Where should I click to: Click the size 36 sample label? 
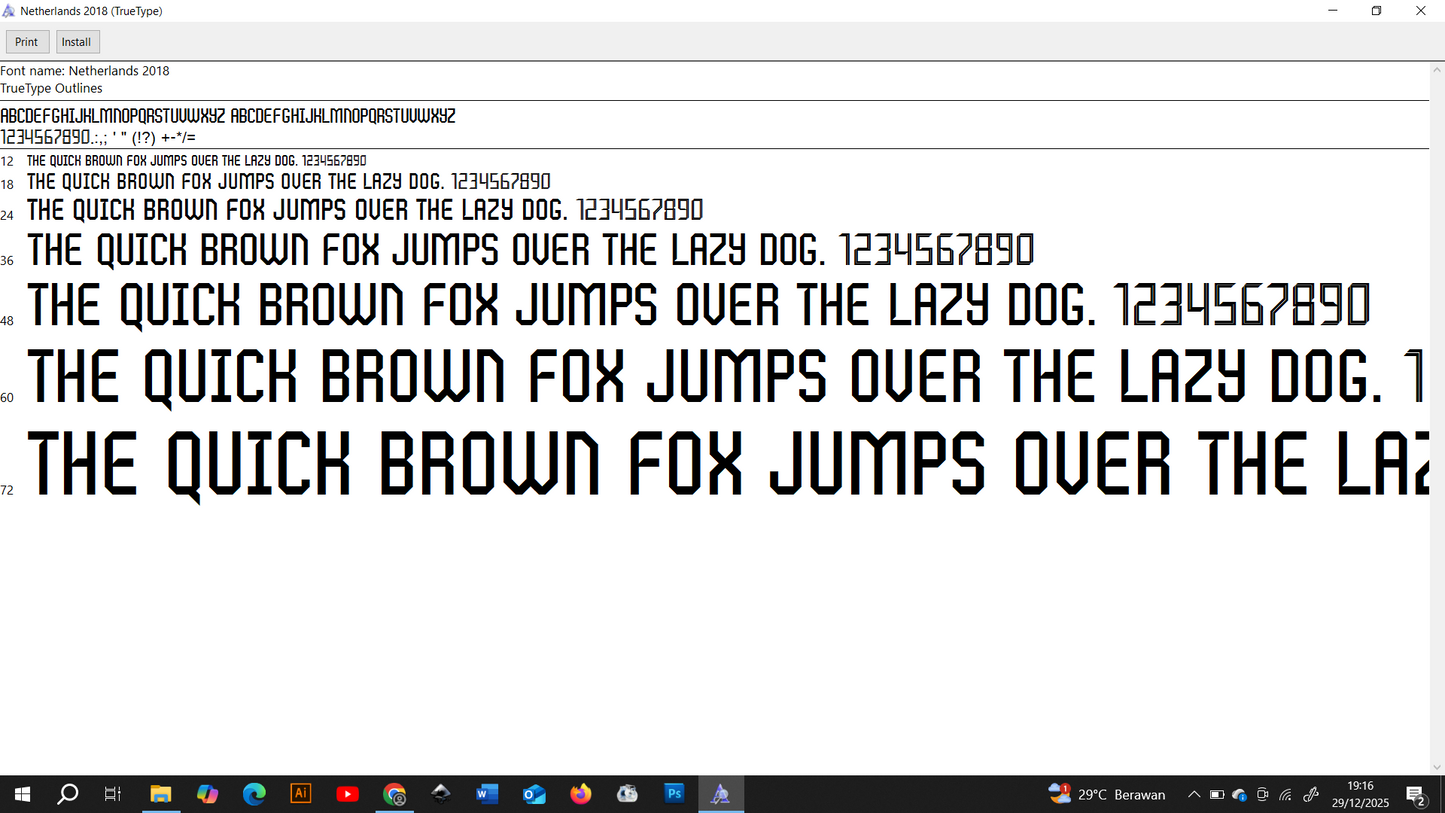point(7,260)
